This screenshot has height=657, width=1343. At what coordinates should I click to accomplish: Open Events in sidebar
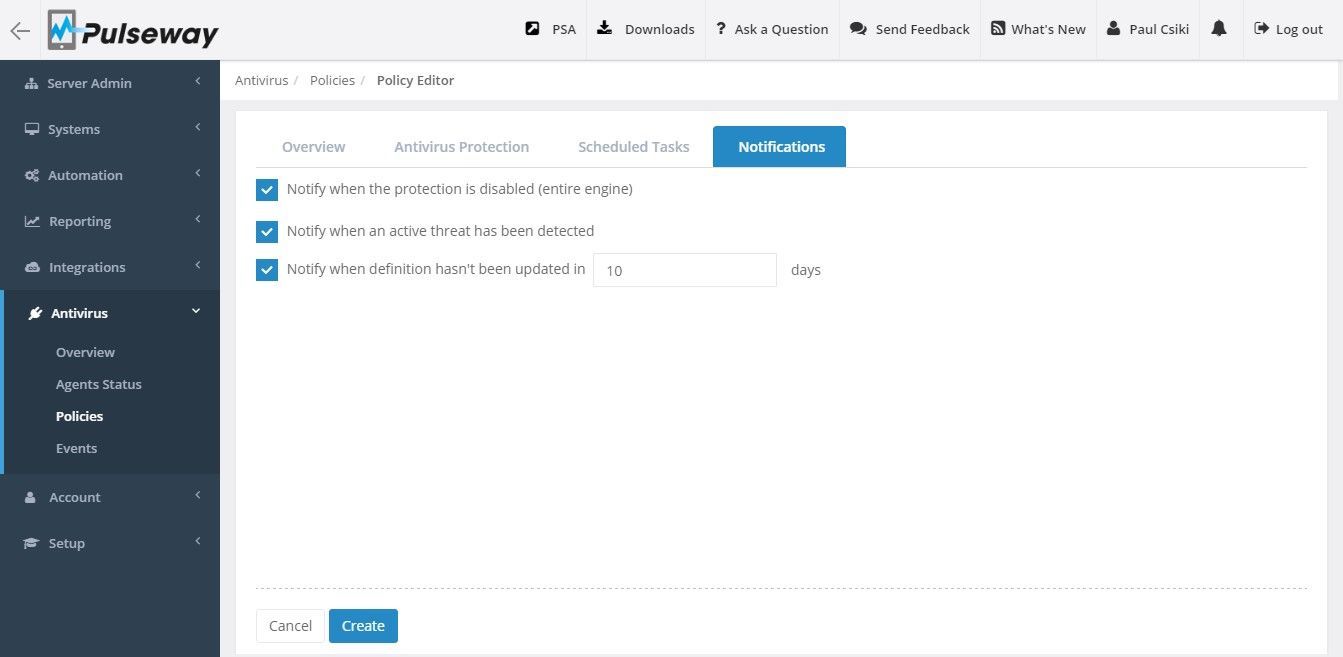(76, 449)
